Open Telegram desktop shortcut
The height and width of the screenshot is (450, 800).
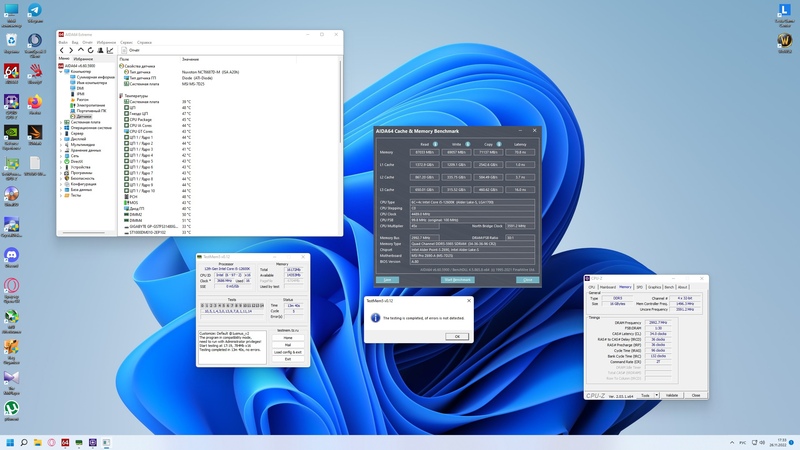pyautogui.click(x=35, y=13)
